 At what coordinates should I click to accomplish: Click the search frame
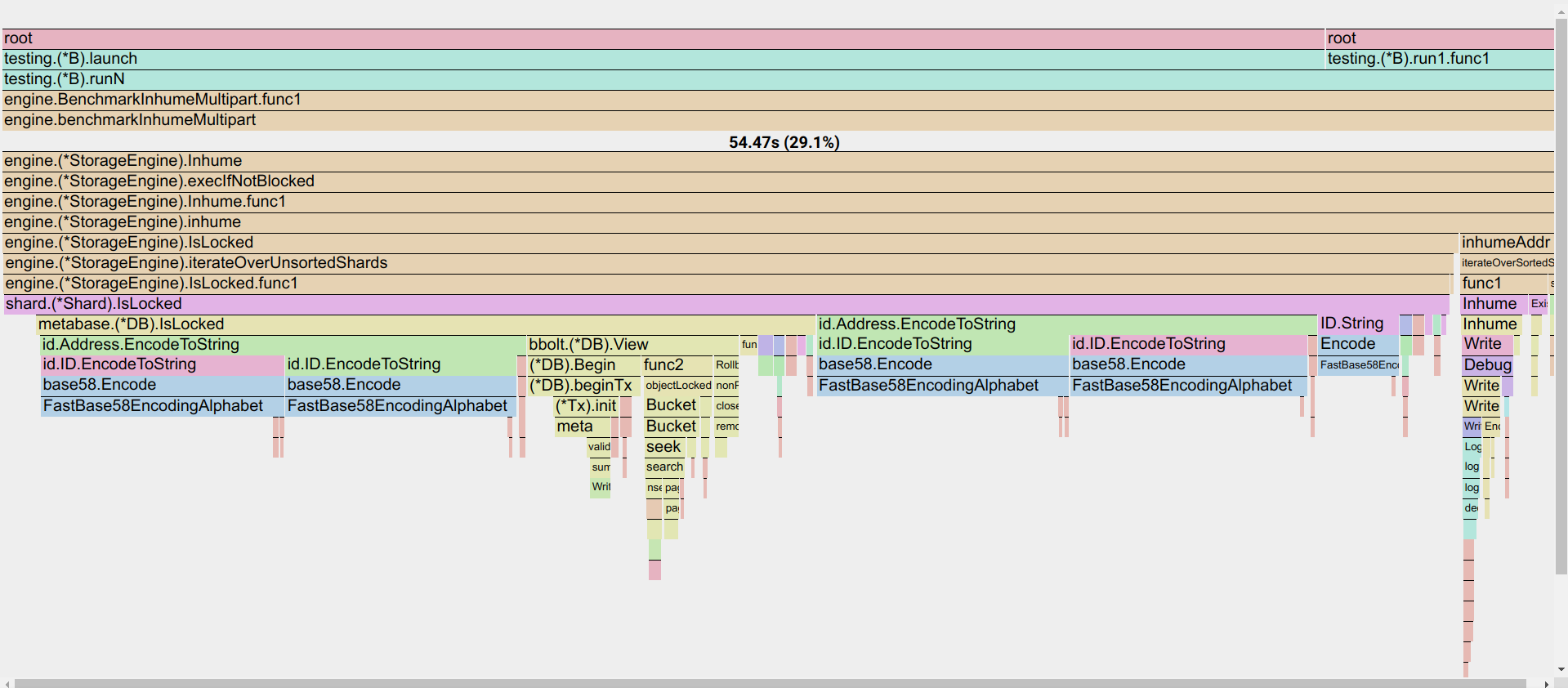(x=664, y=467)
